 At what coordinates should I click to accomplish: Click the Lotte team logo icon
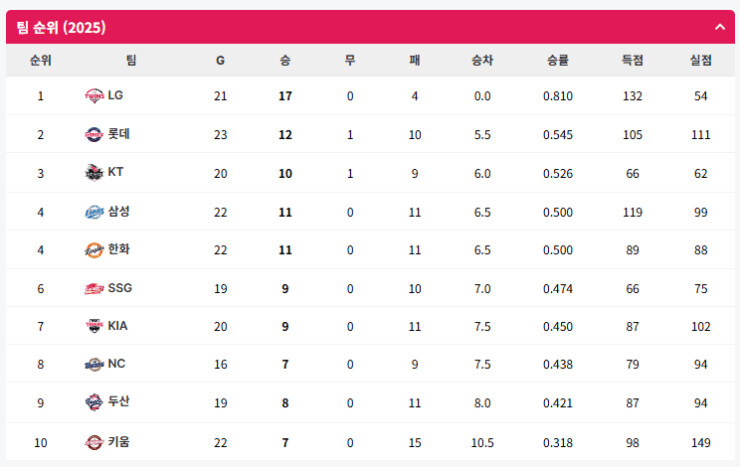(94, 134)
